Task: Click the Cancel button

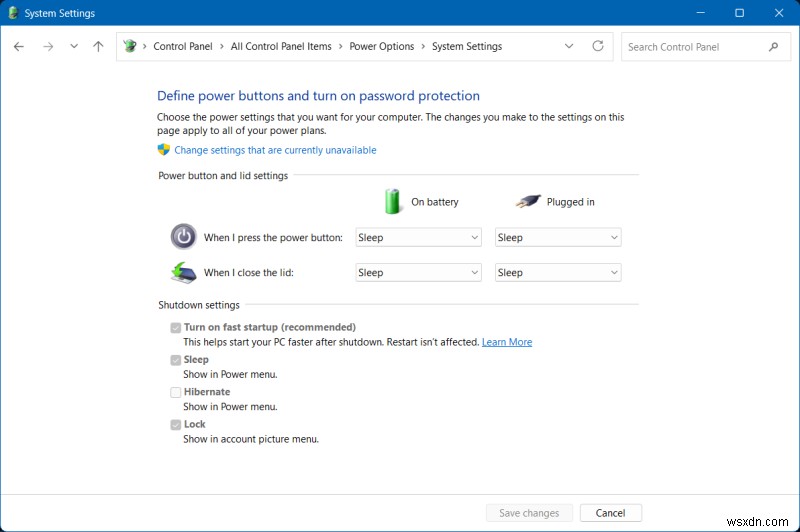Action: [611, 513]
